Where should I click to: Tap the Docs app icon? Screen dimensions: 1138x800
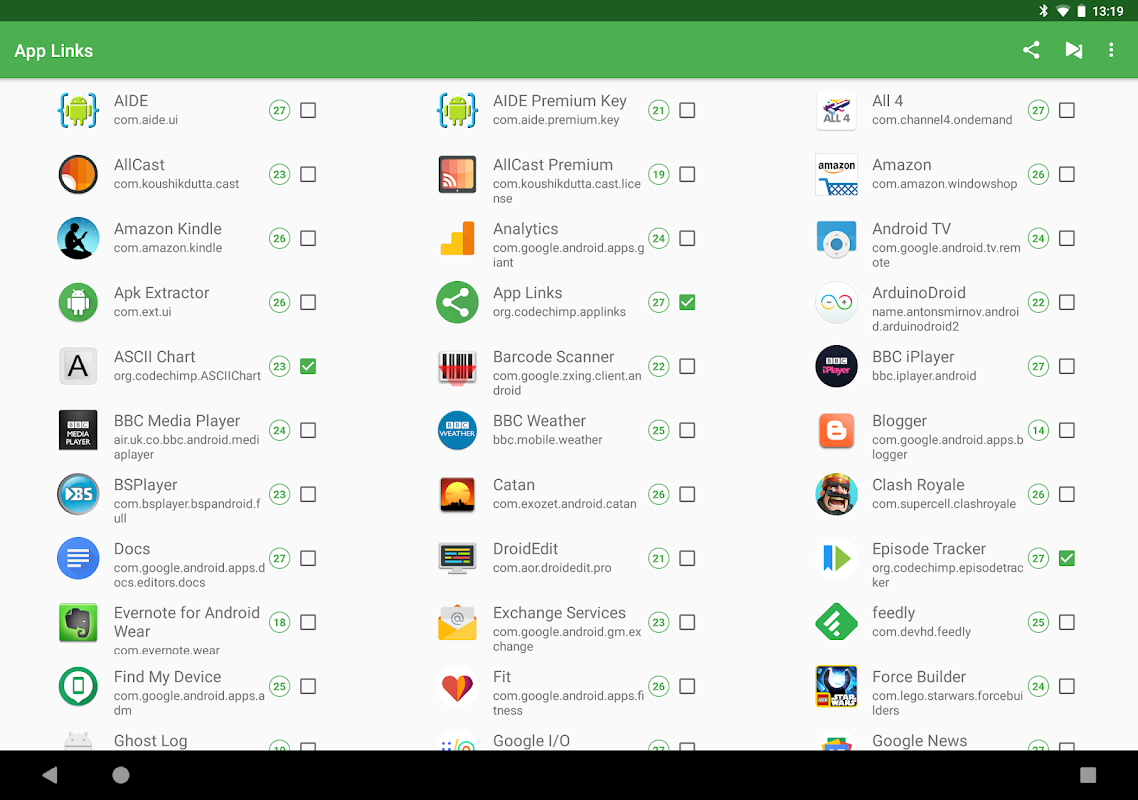click(78, 558)
